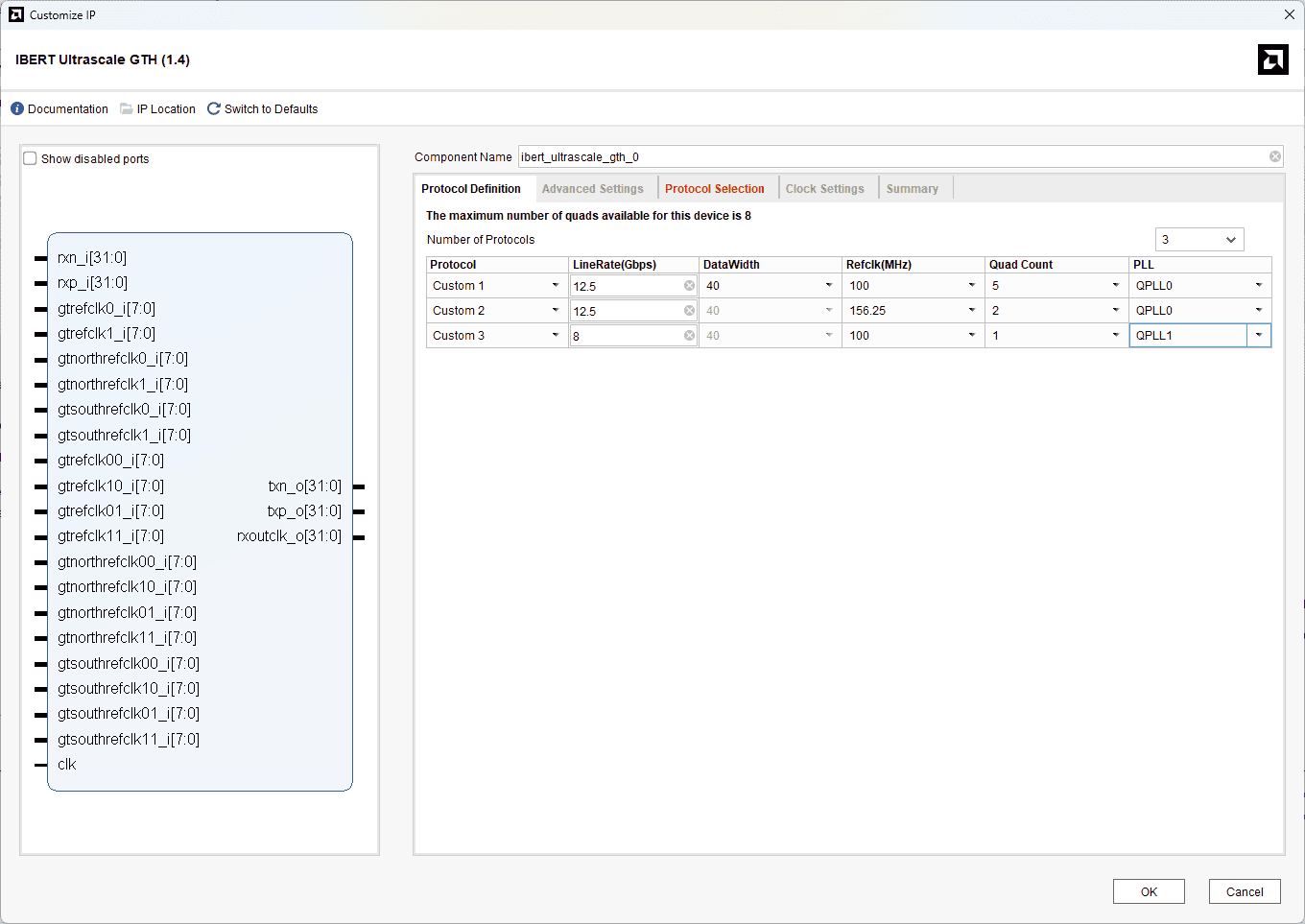Open Custom 1 DataWidth dropdown
Screen dimensions: 1305x924
click(828, 286)
